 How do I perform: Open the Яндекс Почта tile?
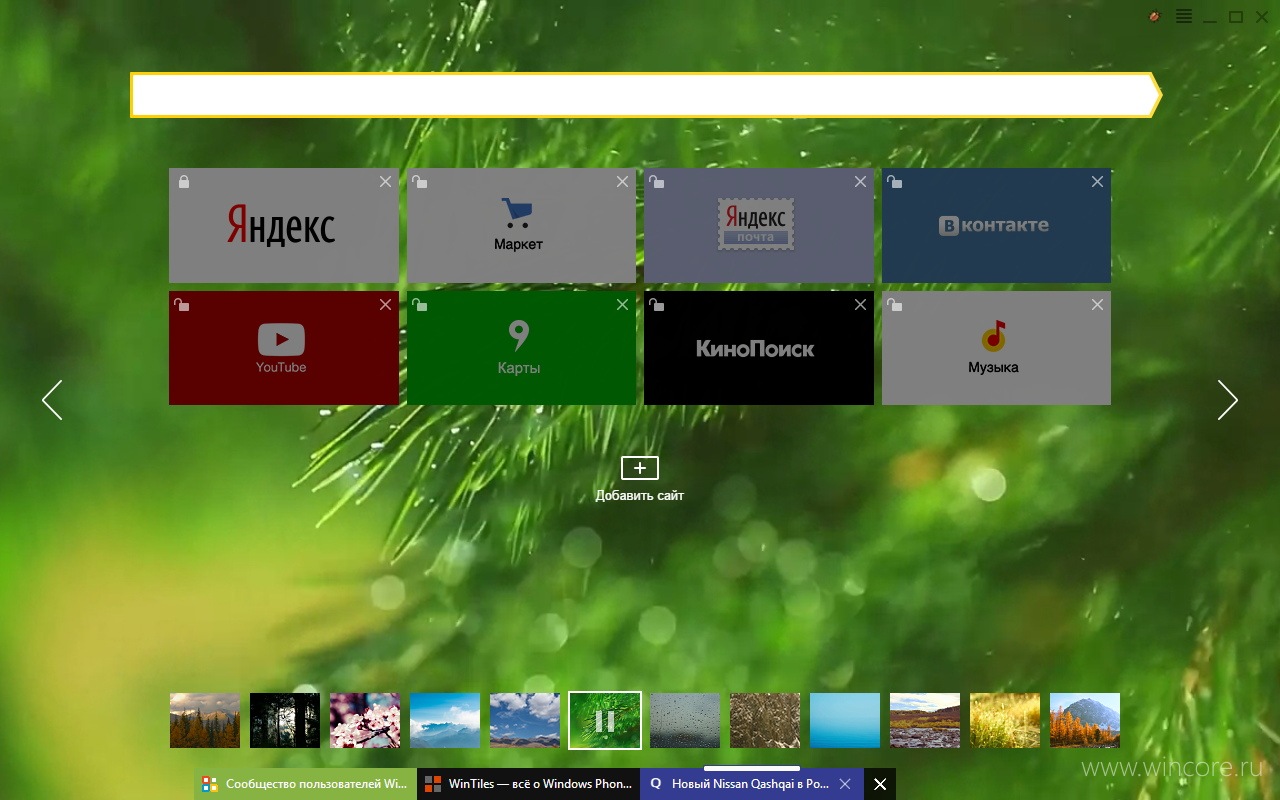(x=759, y=226)
